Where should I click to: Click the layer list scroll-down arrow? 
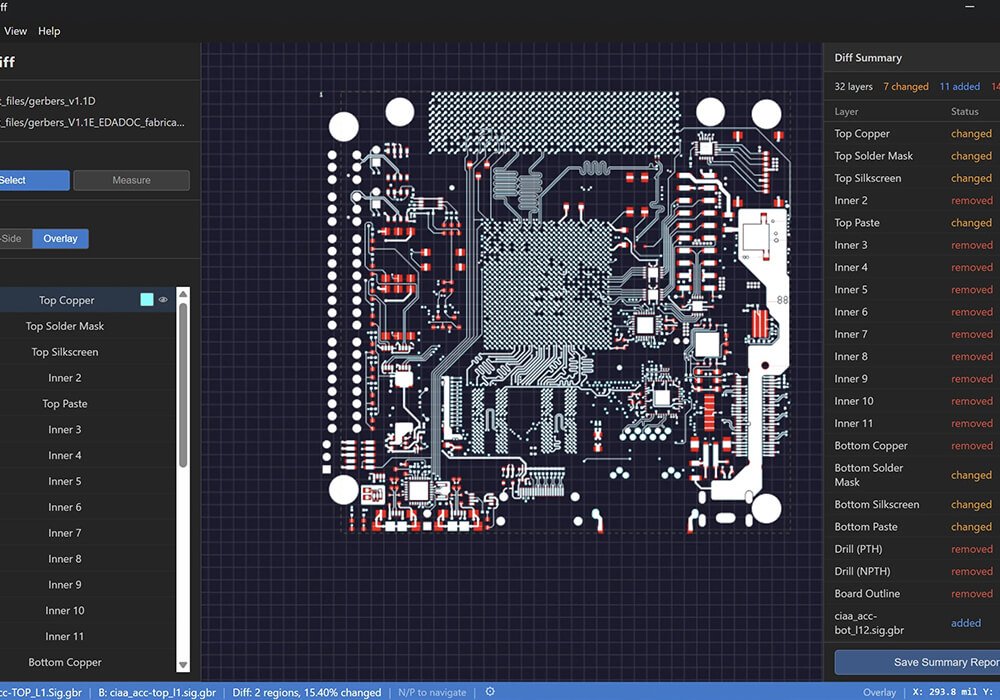coord(183,665)
